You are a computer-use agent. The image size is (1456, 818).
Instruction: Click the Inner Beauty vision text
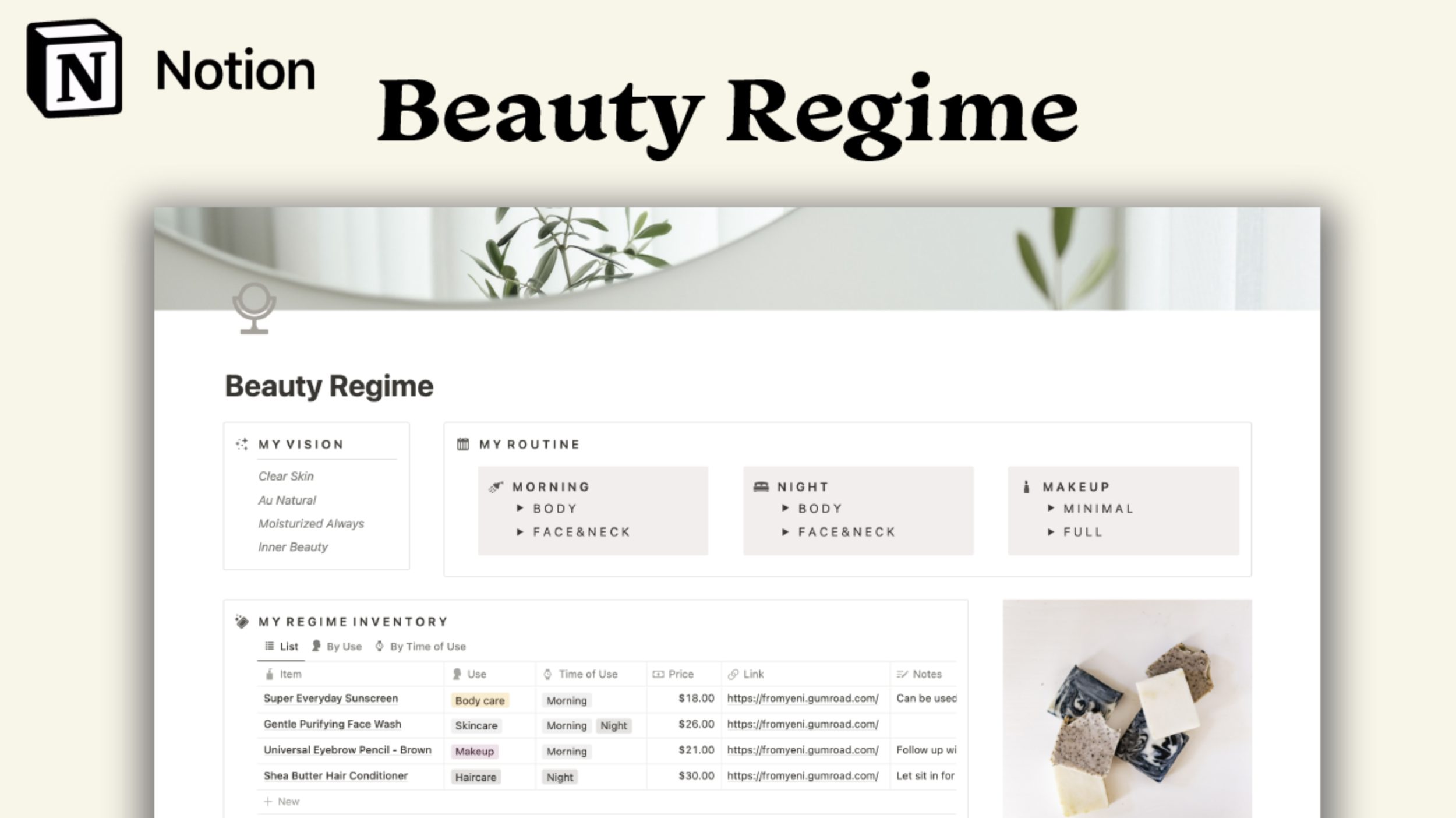tap(293, 546)
